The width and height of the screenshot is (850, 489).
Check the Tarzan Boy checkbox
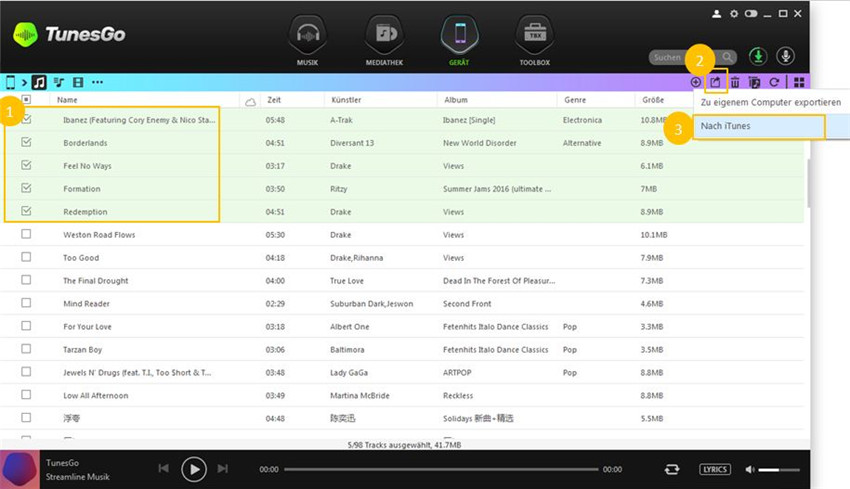(26, 349)
